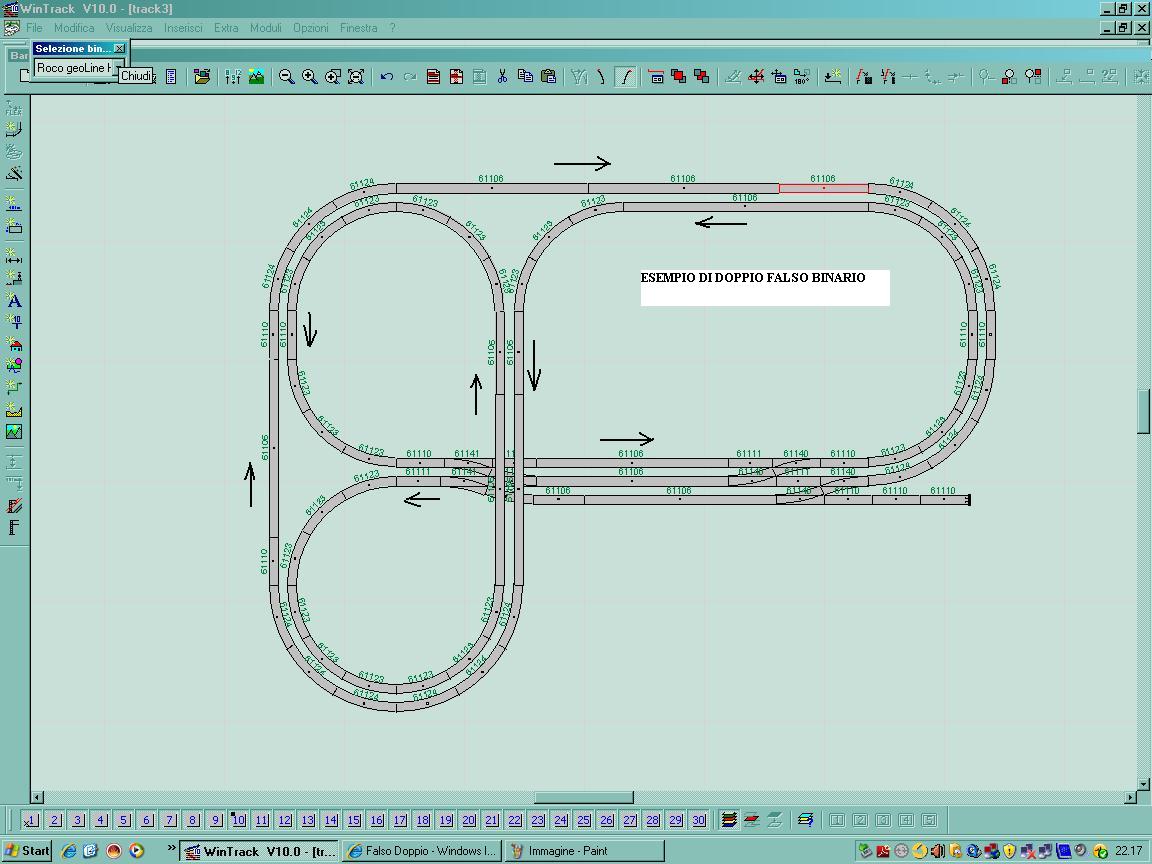Screen dimensions: 1152x864
Task: Open the Extra menu
Action: tap(226, 28)
